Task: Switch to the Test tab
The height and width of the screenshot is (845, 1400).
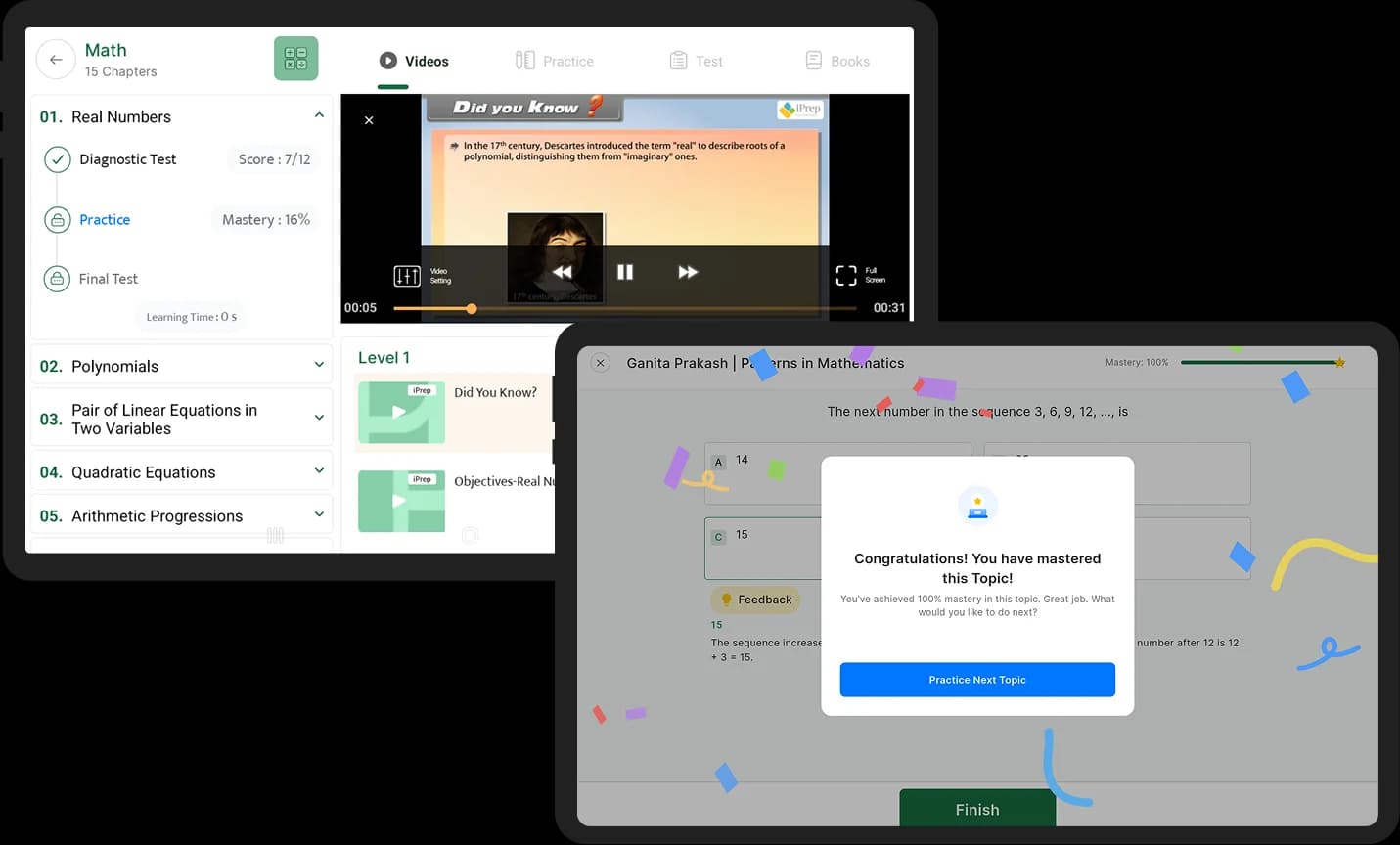Action: pyautogui.click(x=697, y=61)
